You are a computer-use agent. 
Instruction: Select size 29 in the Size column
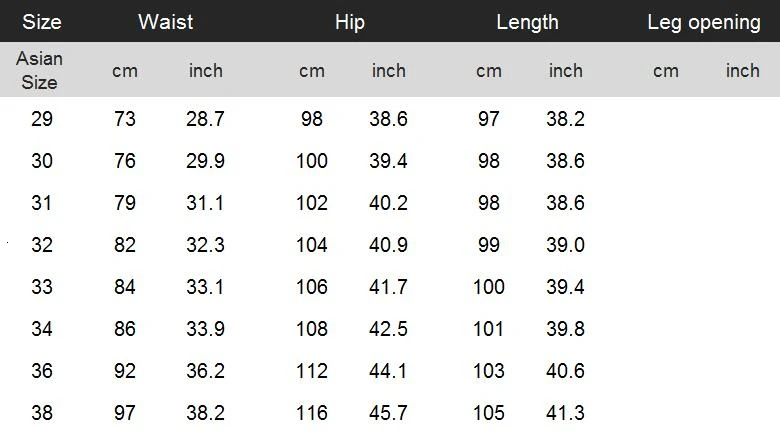42,119
